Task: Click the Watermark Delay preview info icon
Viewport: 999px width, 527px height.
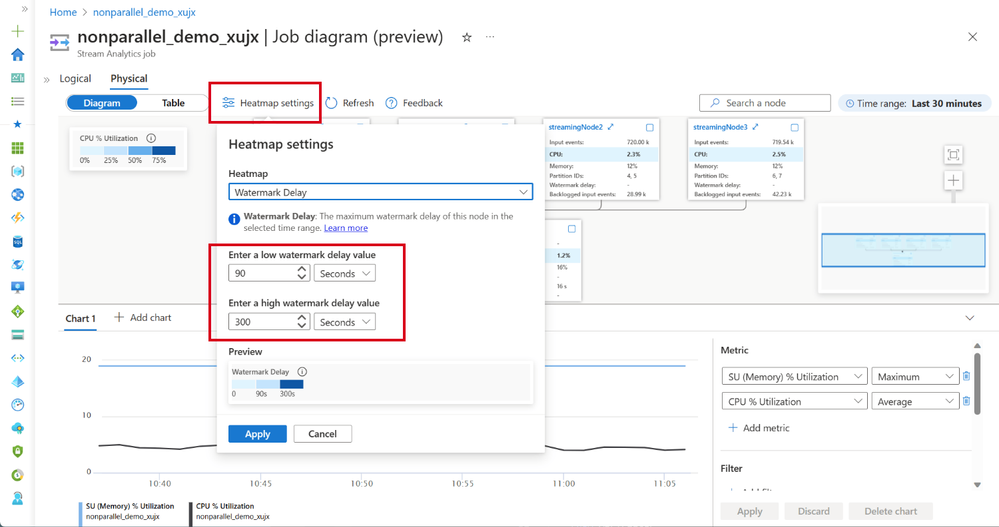Action: tap(303, 372)
